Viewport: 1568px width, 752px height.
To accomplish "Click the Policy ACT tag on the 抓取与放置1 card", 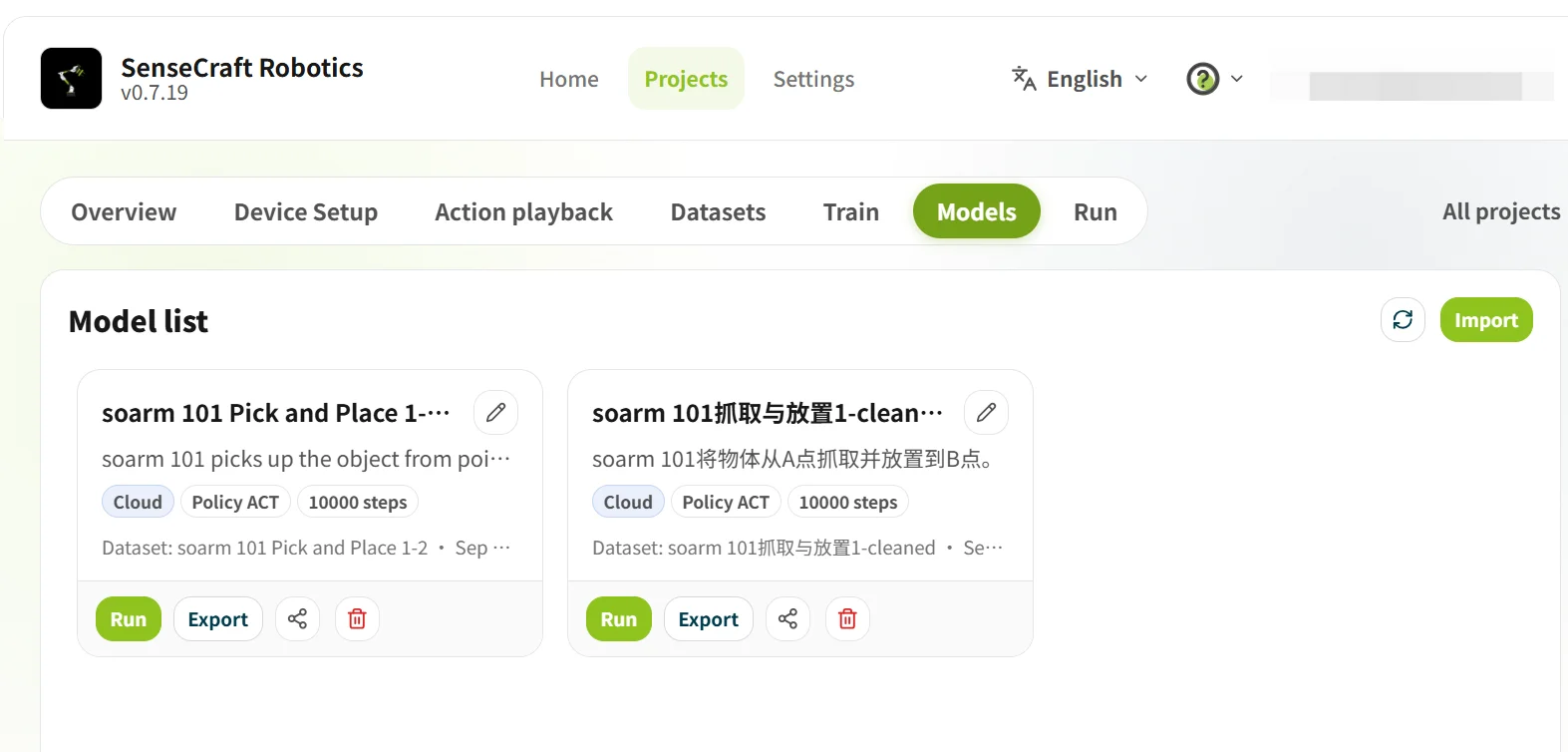I will tap(726, 502).
